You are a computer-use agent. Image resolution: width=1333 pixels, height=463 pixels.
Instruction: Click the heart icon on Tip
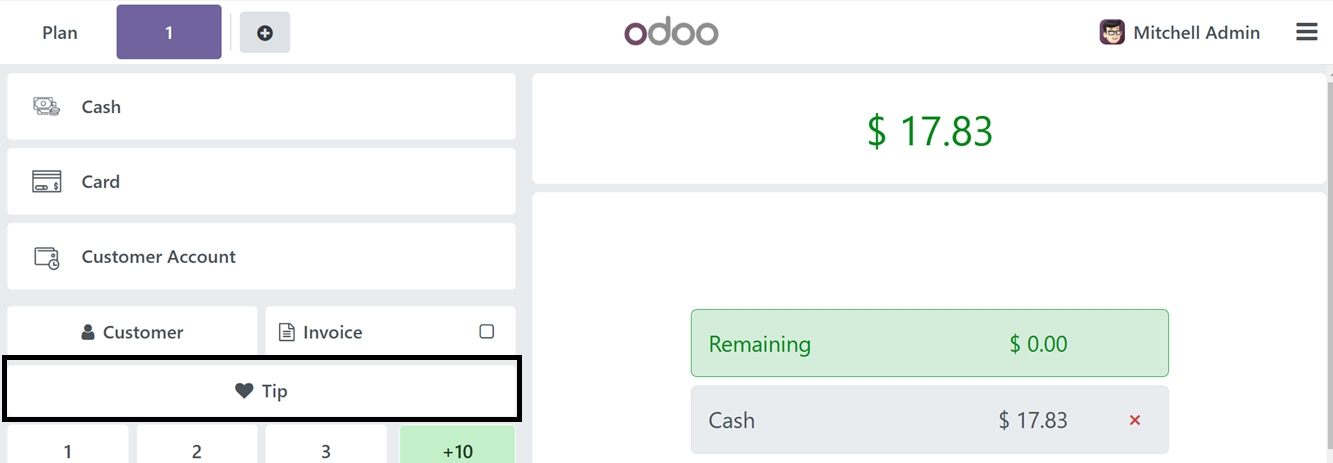pos(244,391)
